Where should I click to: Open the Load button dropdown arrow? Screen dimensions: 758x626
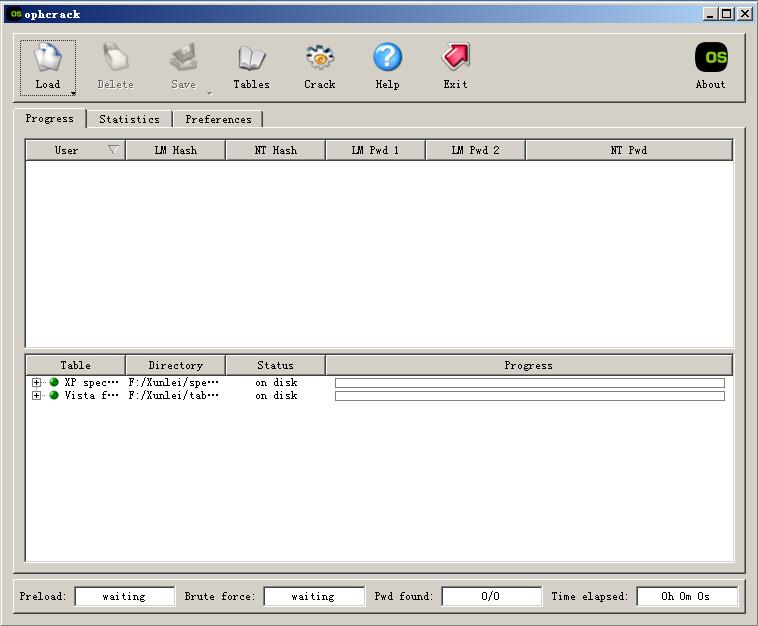click(x=73, y=93)
